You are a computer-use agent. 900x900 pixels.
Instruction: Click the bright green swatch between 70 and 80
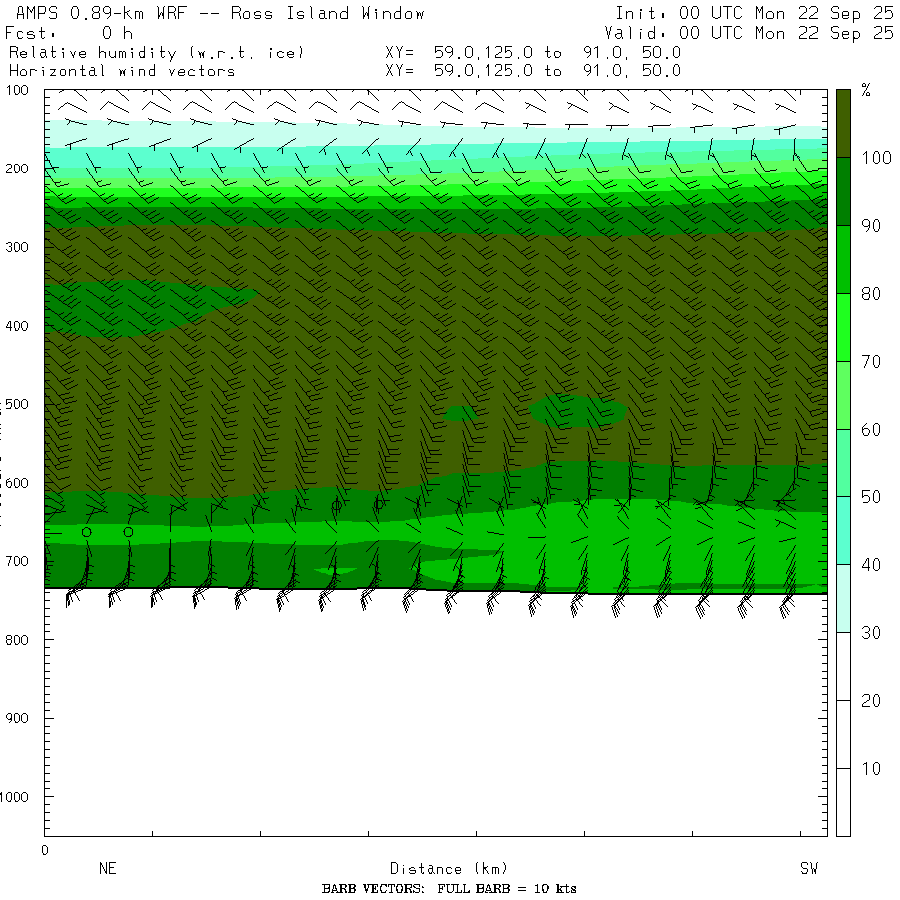coord(843,327)
